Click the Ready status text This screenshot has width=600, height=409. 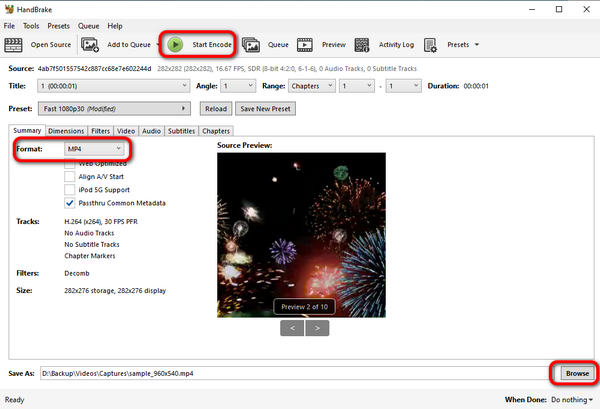coord(15,400)
